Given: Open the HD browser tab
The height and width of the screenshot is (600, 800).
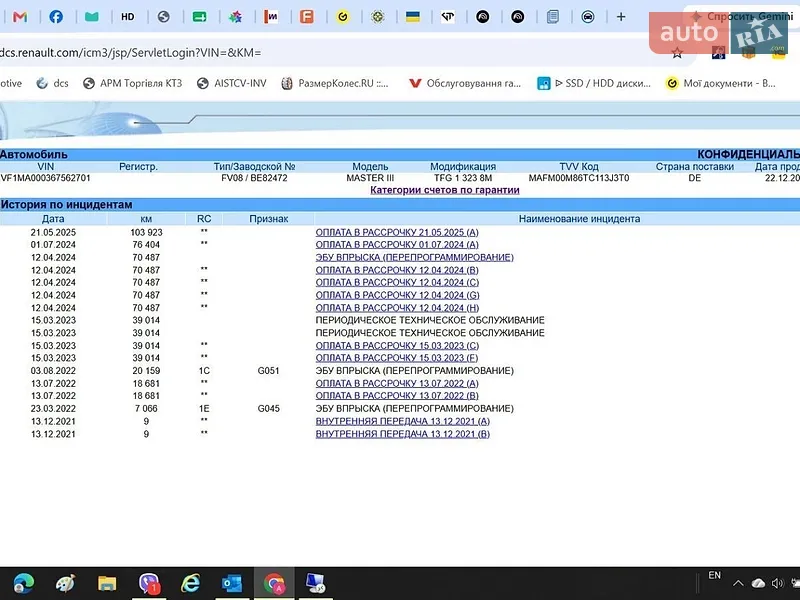Looking at the screenshot, I should coord(128,17).
